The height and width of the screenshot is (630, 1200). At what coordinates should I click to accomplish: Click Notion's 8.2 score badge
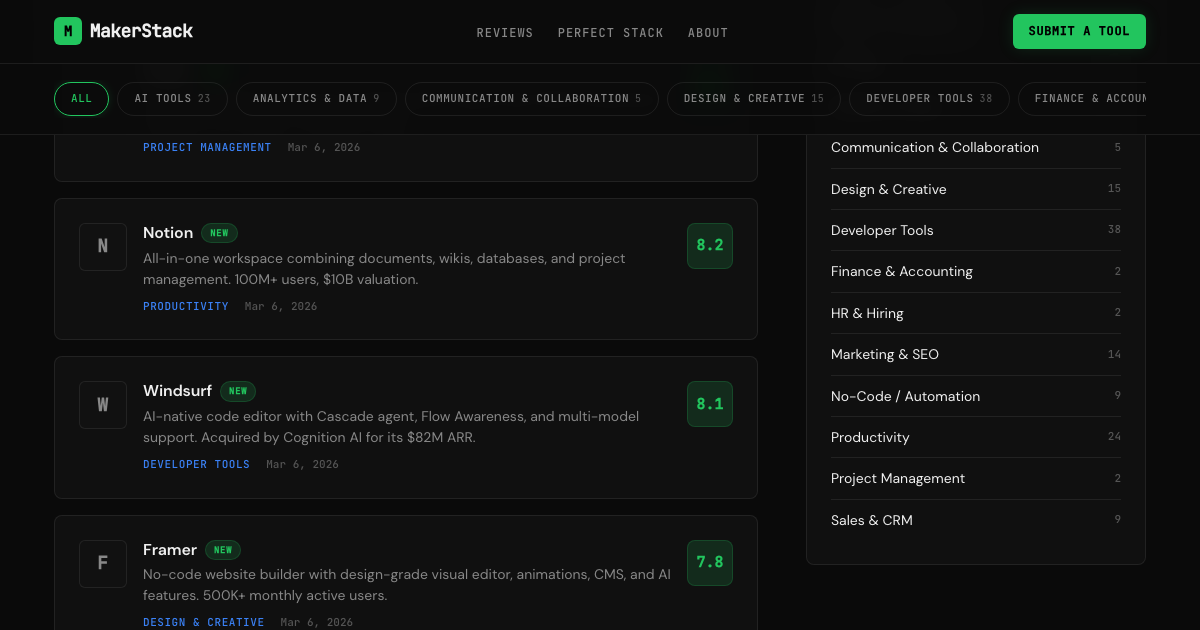tap(710, 245)
